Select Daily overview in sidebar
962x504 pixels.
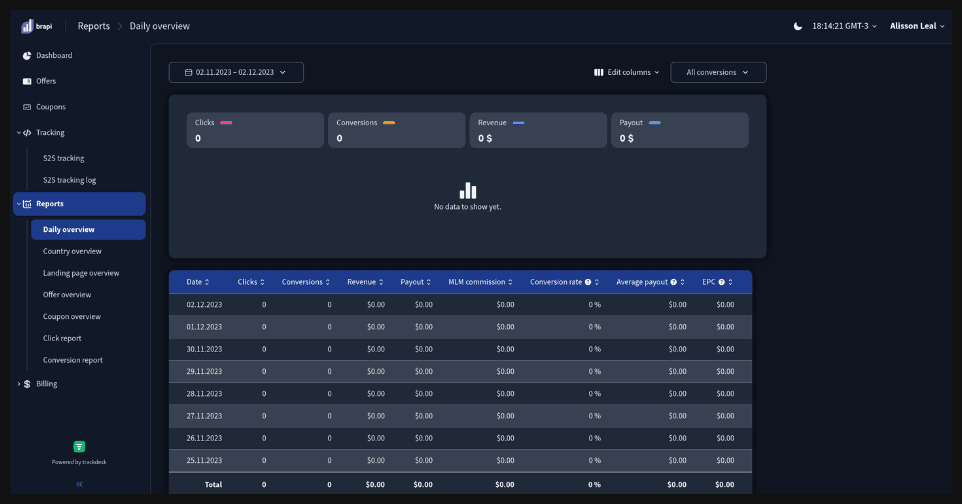tap(88, 230)
